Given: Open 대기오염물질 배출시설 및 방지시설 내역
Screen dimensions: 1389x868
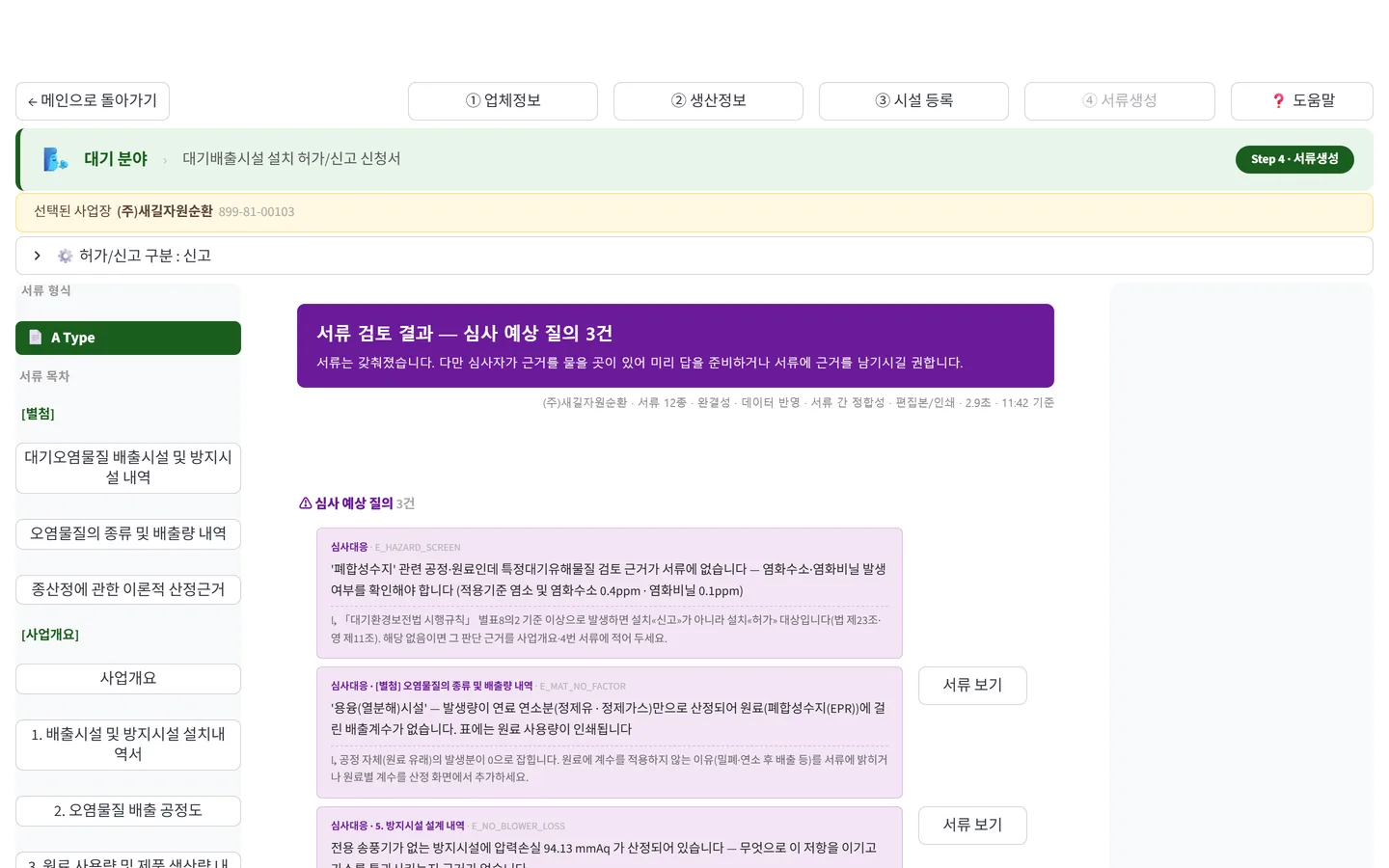Looking at the screenshot, I should point(128,468).
